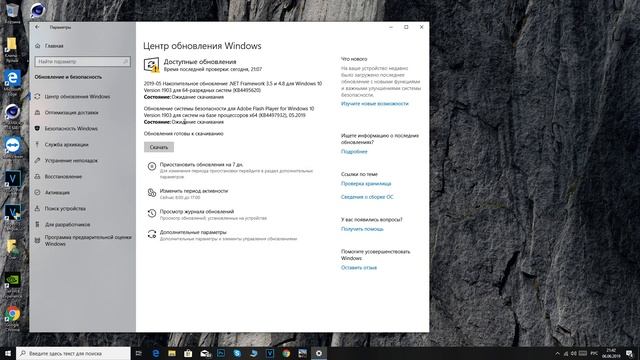
Task: Open the Mail app from the taskbar
Action: point(205,353)
